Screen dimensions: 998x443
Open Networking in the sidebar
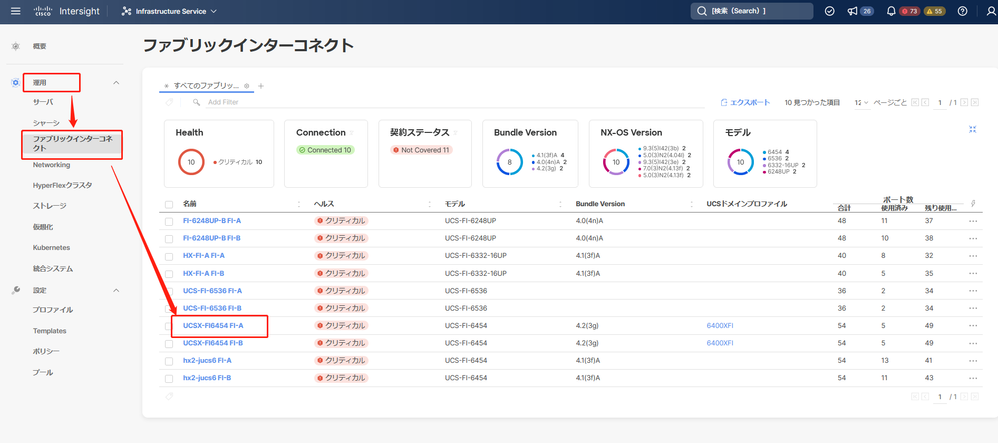[x=52, y=165]
